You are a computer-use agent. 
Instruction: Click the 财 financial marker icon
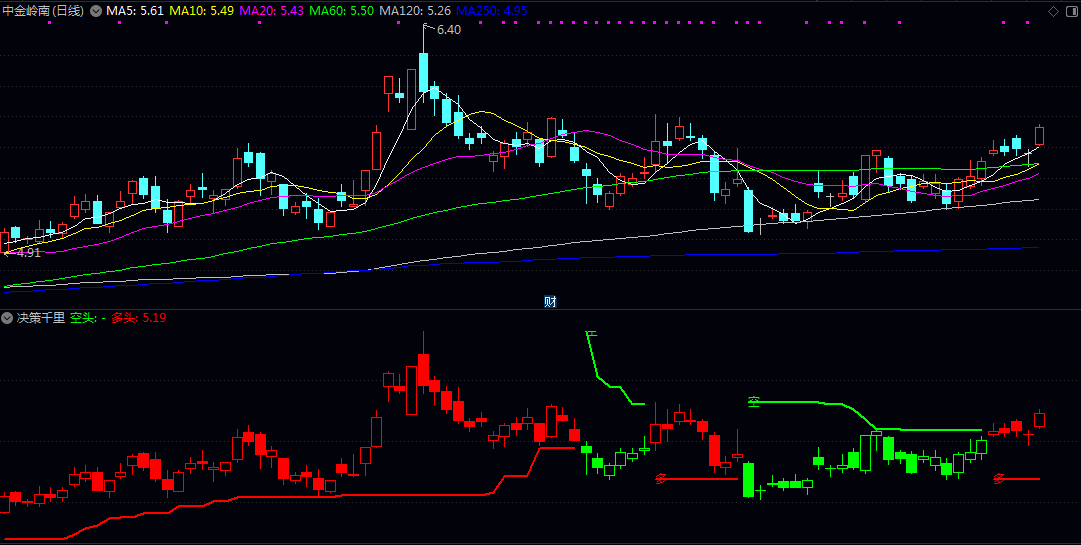(549, 301)
